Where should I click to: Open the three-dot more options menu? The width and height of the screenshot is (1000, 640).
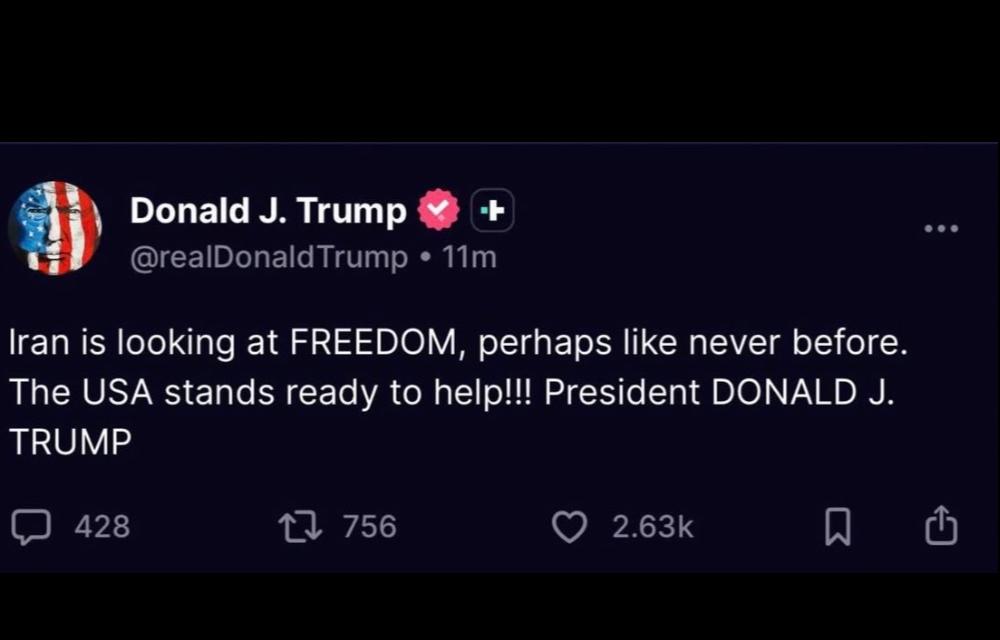click(x=941, y=229)
